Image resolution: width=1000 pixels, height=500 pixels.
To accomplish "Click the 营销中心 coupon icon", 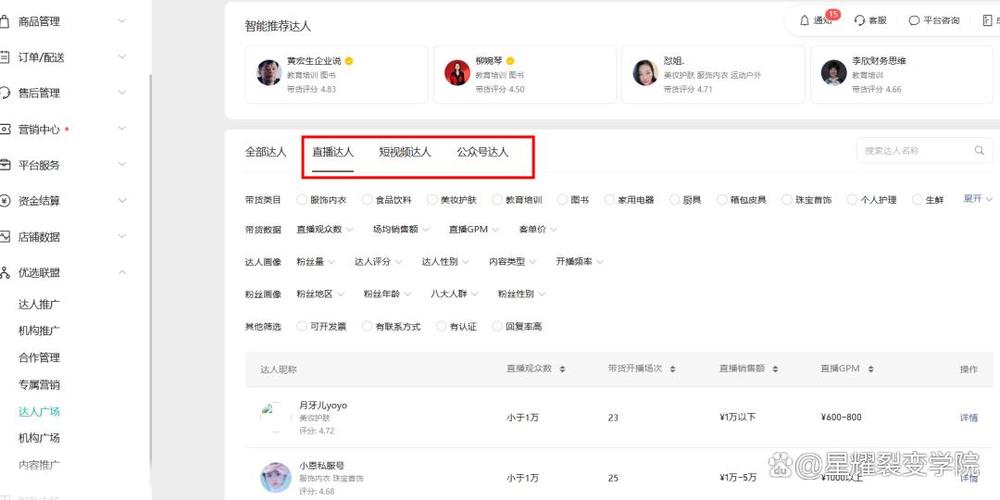I will click(x=4, y=129).
